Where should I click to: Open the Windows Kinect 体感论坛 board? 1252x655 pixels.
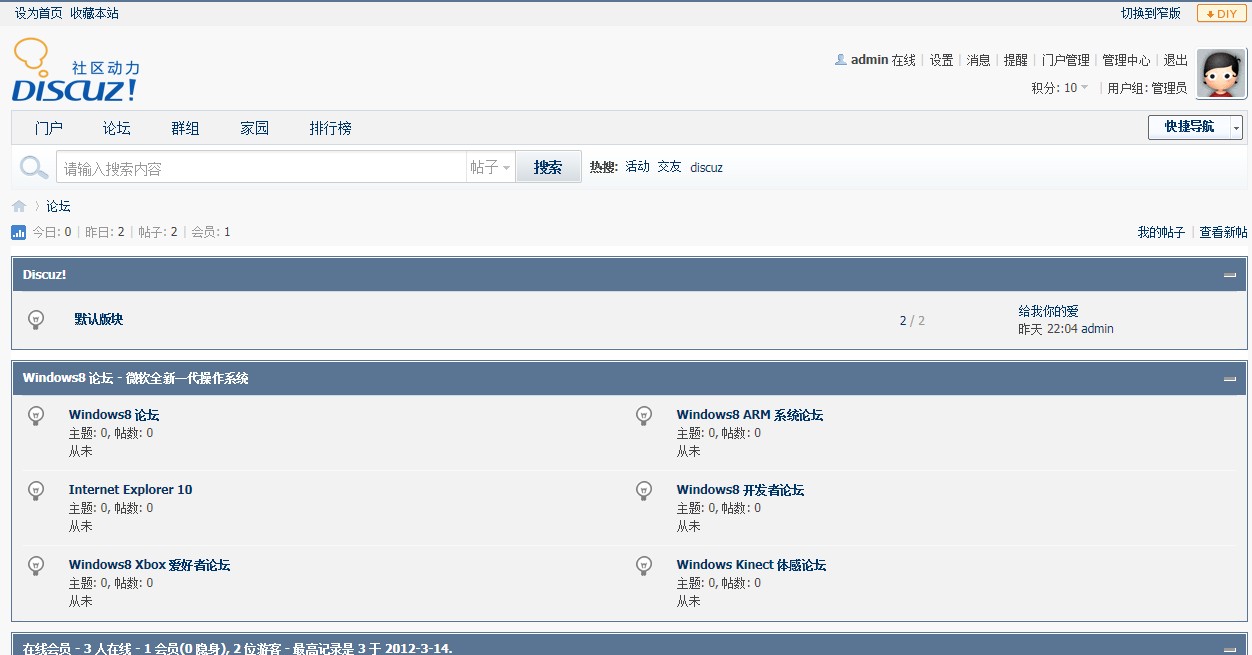(751, 565)
